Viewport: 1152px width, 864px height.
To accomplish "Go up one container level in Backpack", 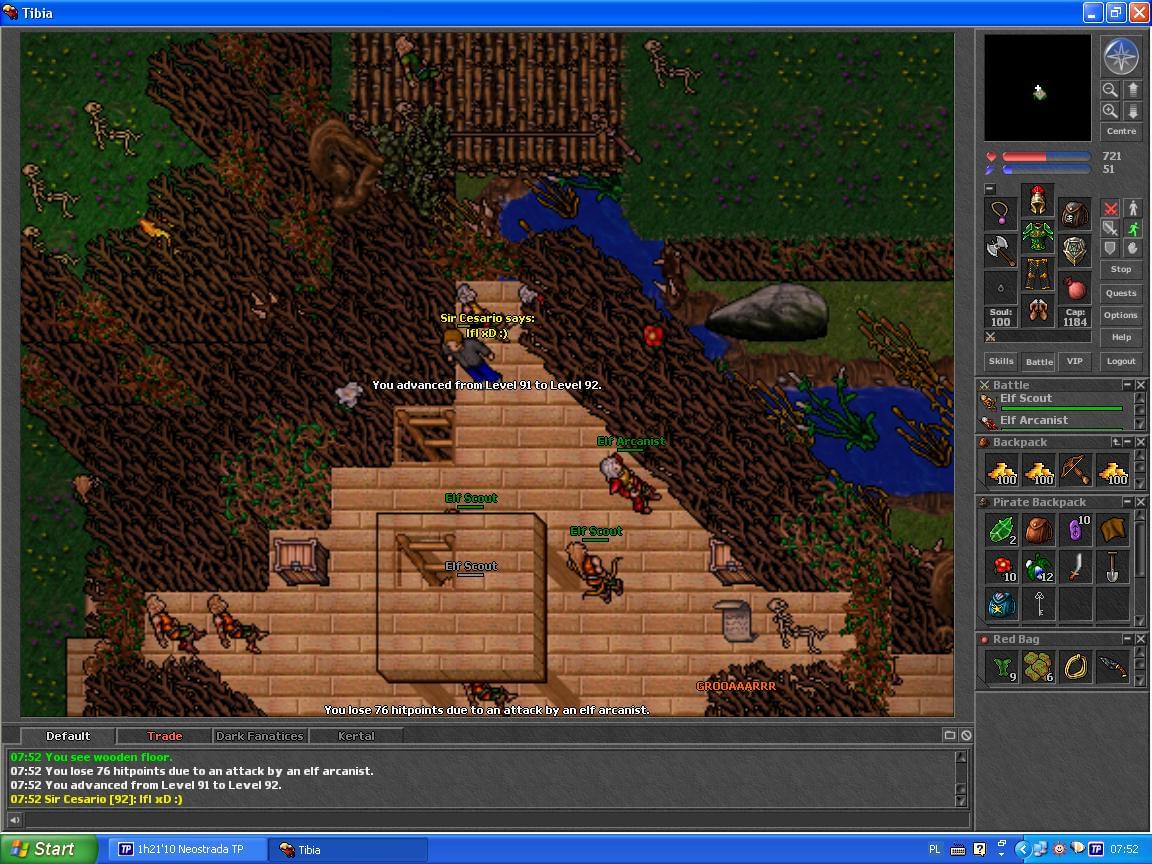I will [1116, 442].
